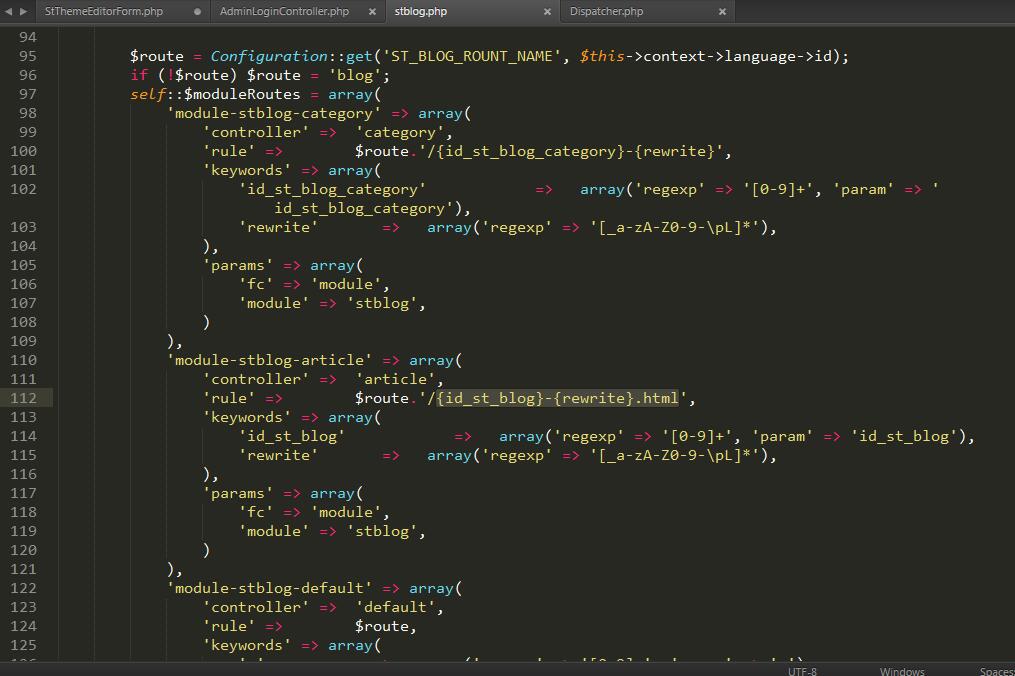
Task: Click 'module-stblog-category' key on line 98
Action: click(x=274, y=113)
